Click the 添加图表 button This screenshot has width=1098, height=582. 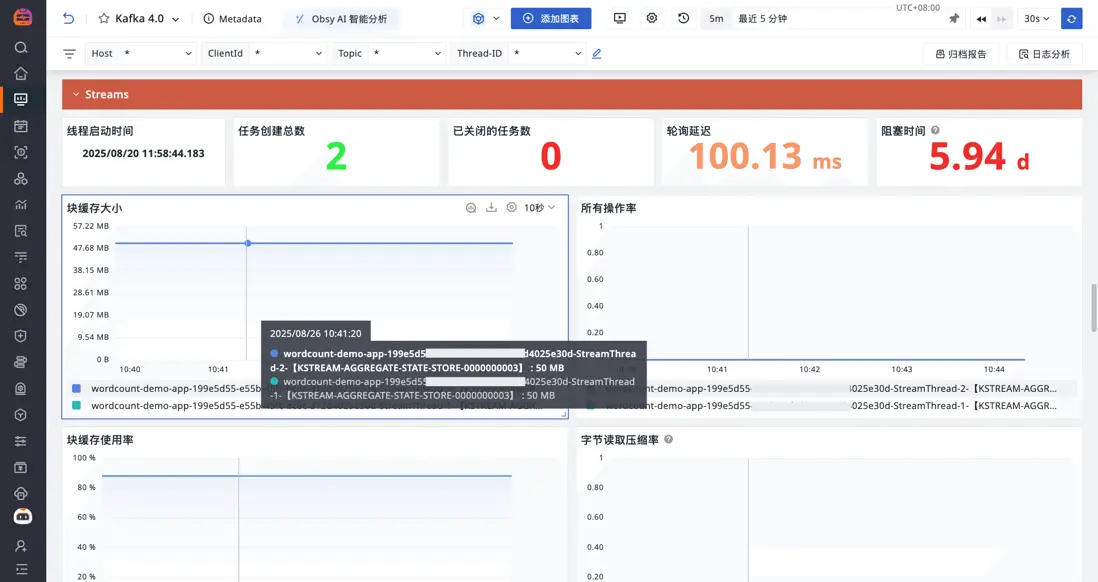pos(551,18)
